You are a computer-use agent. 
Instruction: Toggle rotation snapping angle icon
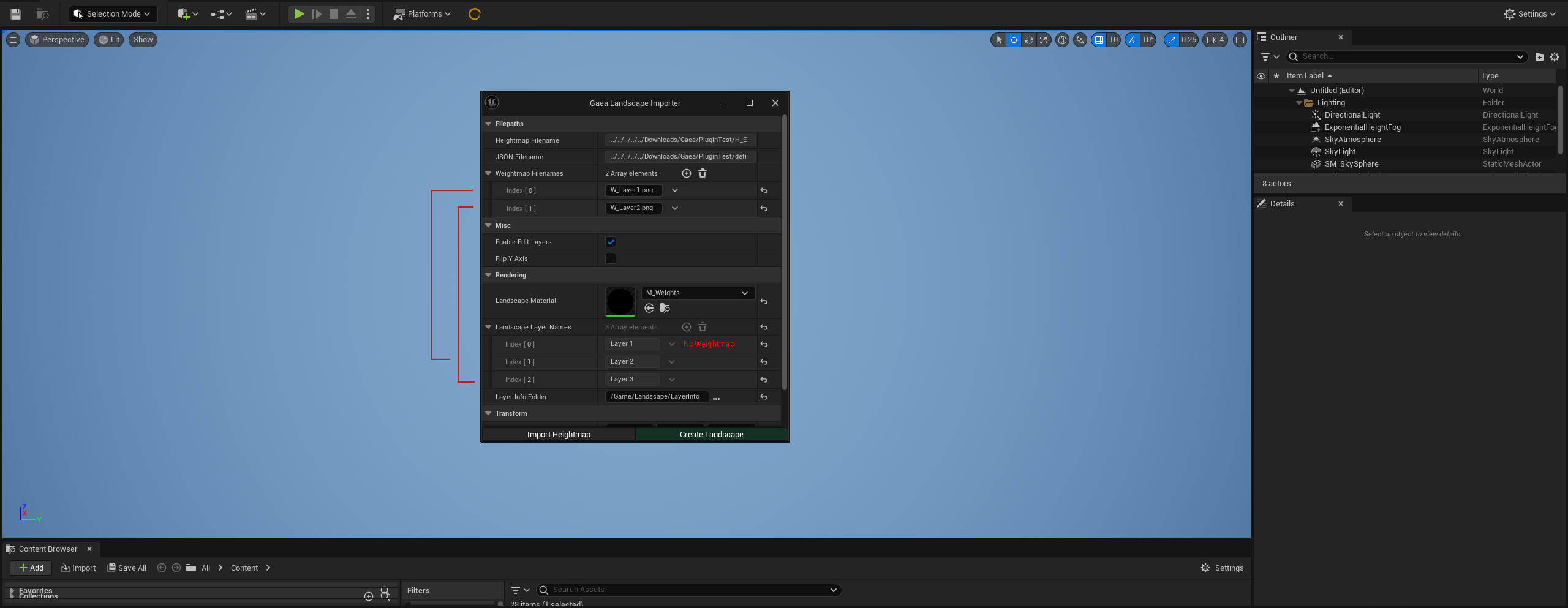(x=1133, y=40)
